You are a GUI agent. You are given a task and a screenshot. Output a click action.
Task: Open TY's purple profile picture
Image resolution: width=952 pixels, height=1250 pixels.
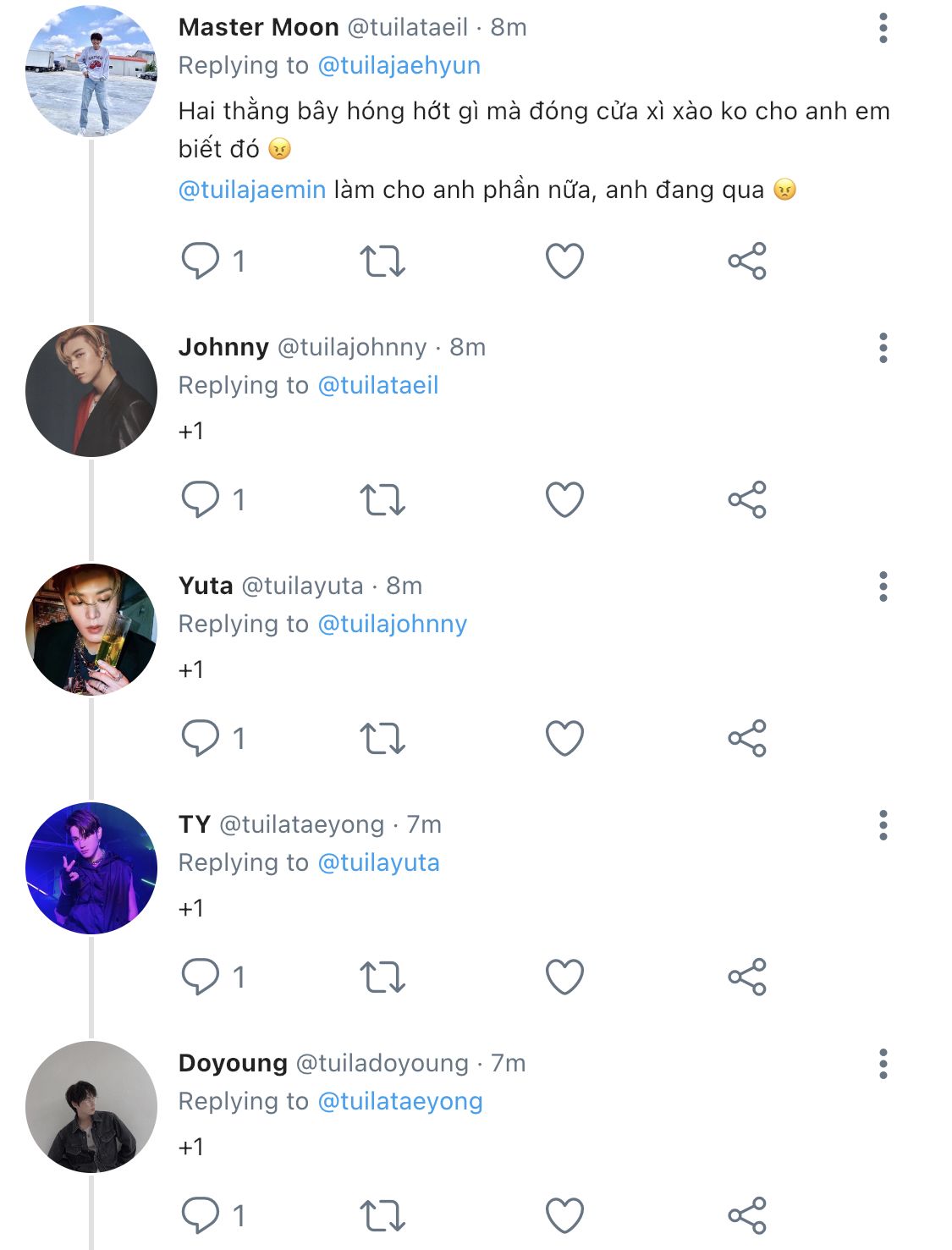[x=91, y=868]
